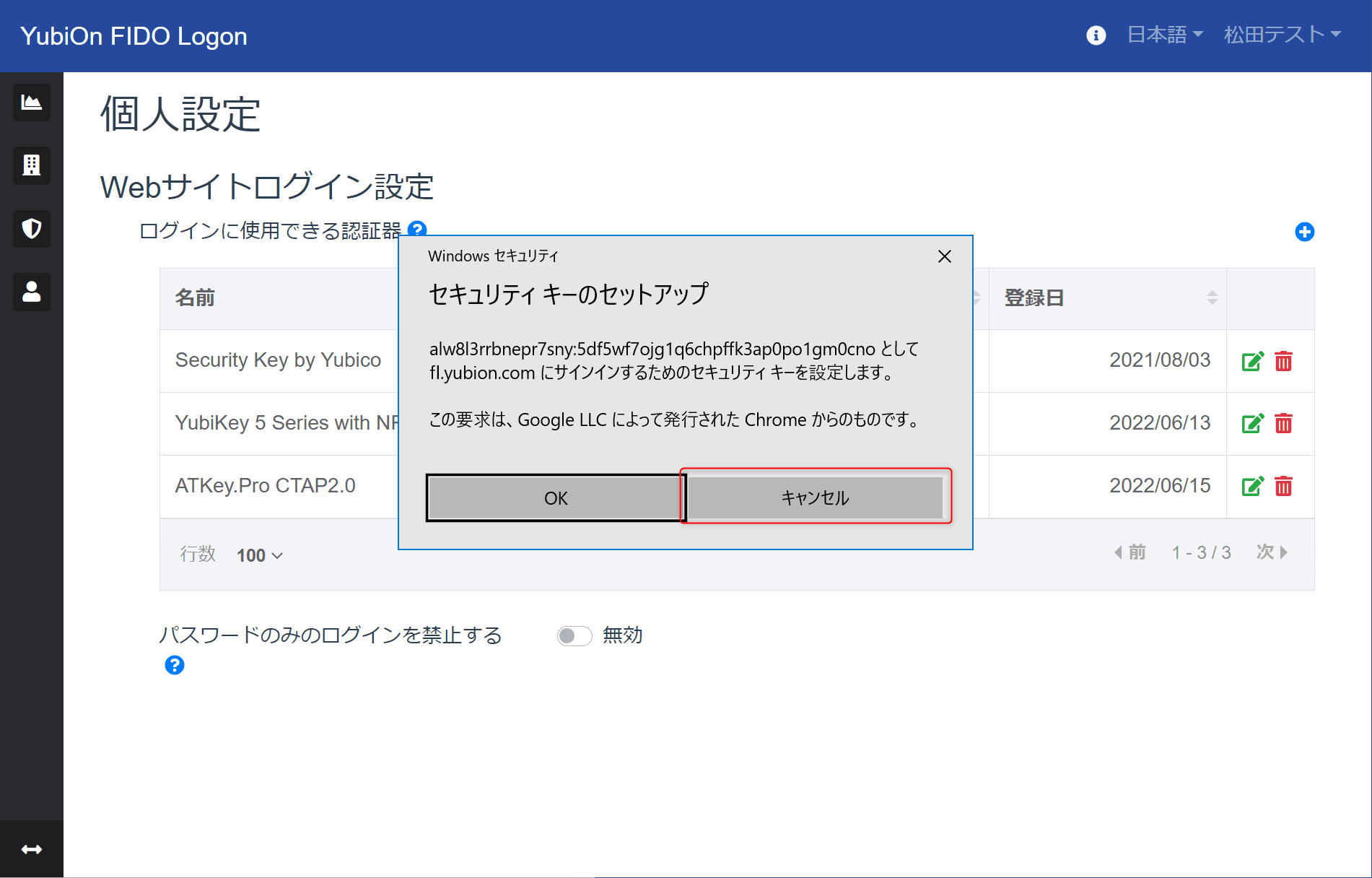Select the ATKey.Pro CTAP2.0 name
This screenshot has width=1372, height=878.
pos(265,485)
